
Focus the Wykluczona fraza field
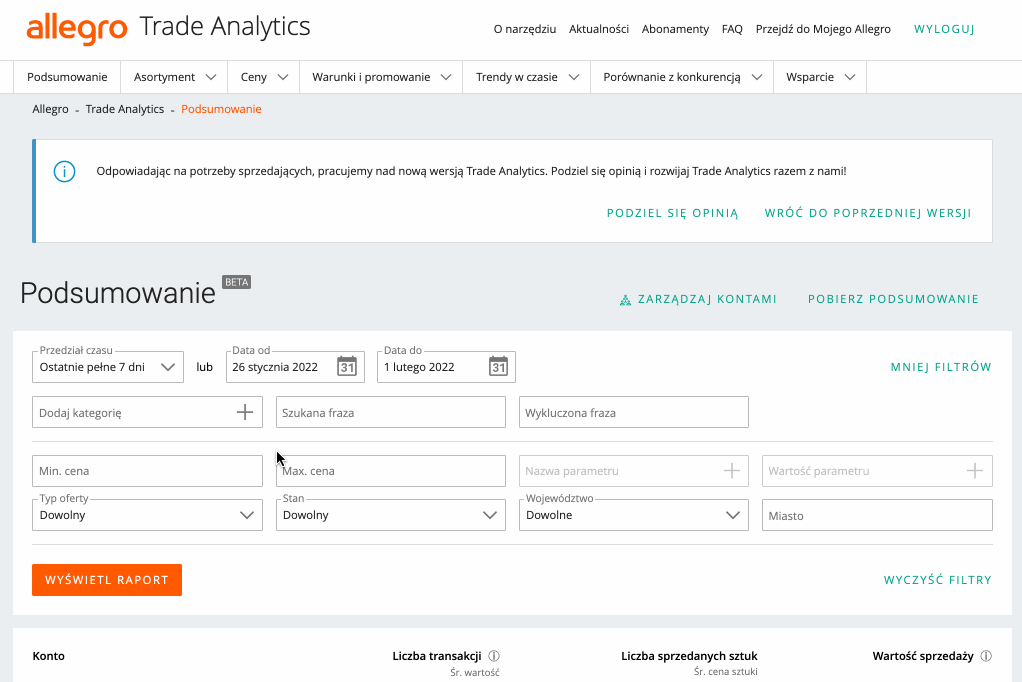[634, 412]
